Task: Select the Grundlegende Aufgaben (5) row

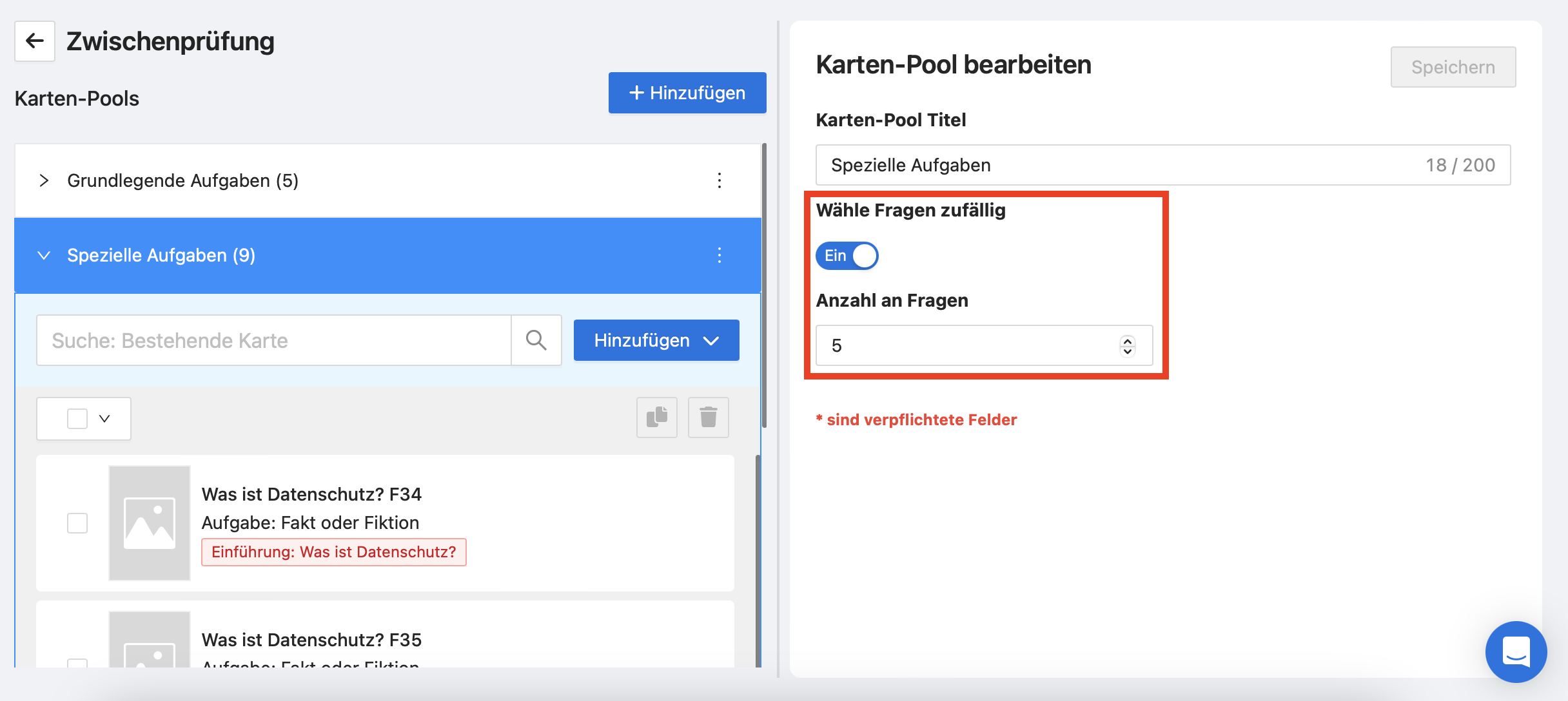Action: tap(387, 180)
